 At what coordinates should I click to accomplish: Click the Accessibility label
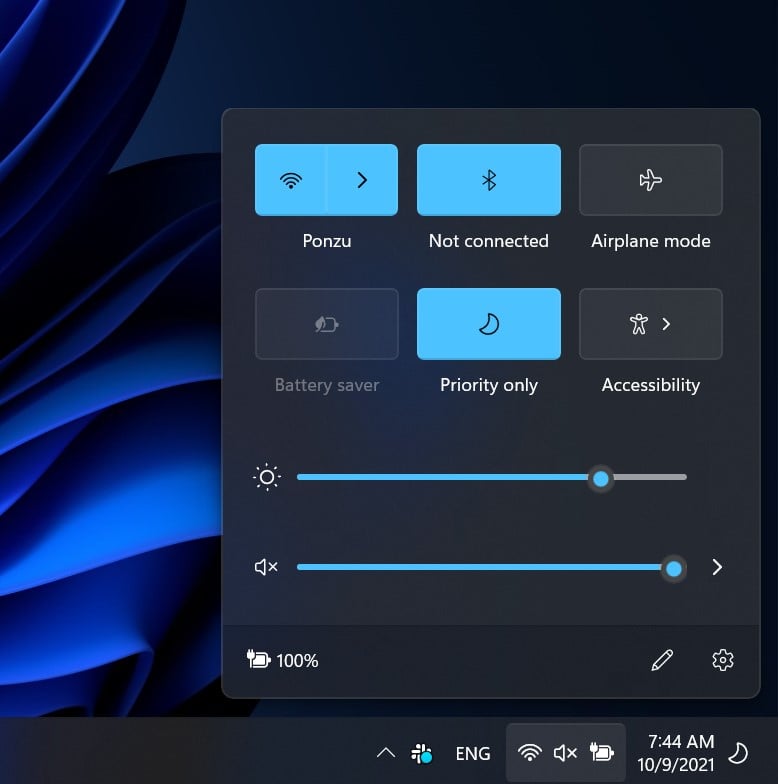[650, 385]
